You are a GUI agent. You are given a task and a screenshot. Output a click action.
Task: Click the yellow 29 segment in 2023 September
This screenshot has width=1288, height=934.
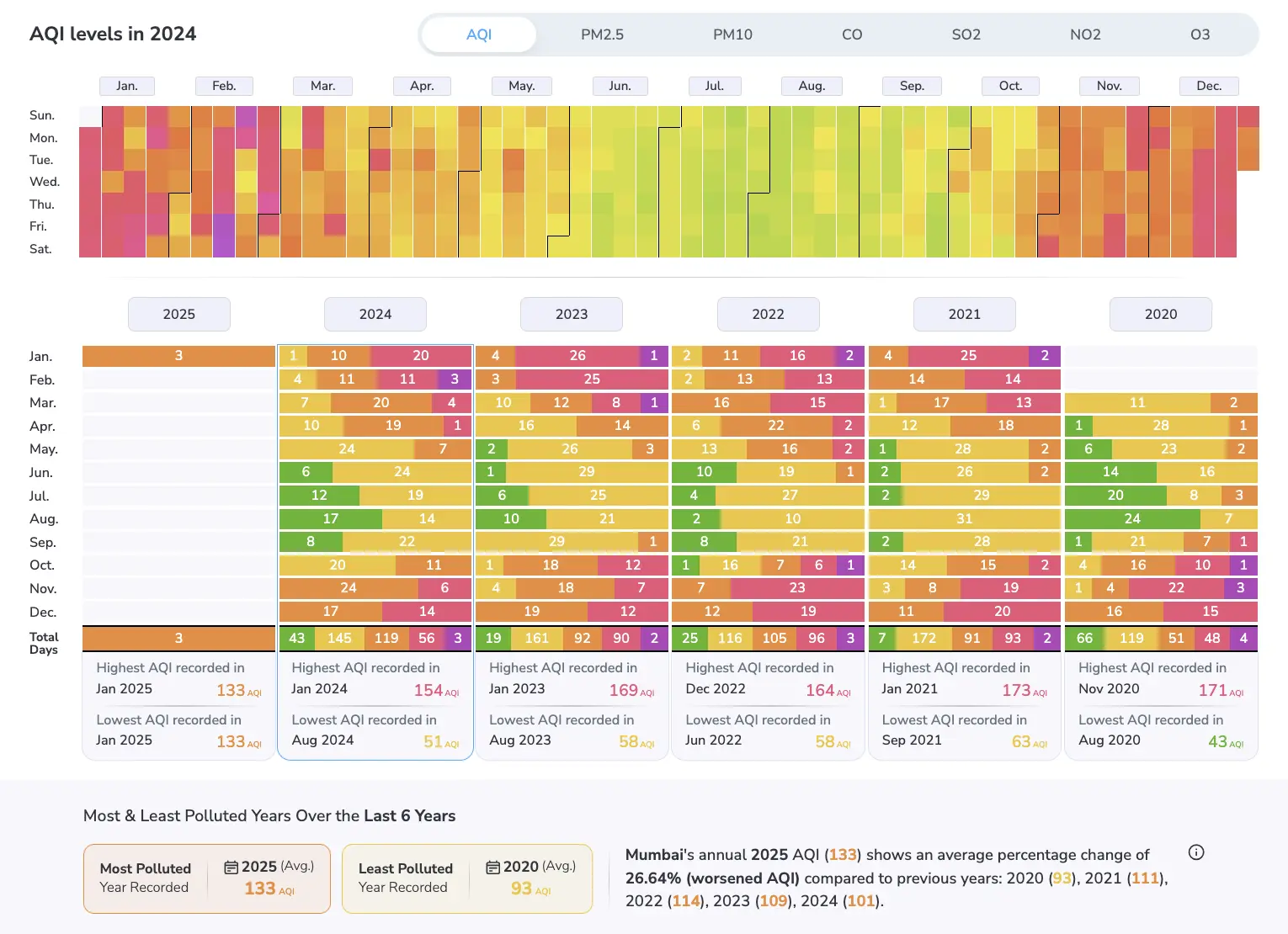pos(556,542)
